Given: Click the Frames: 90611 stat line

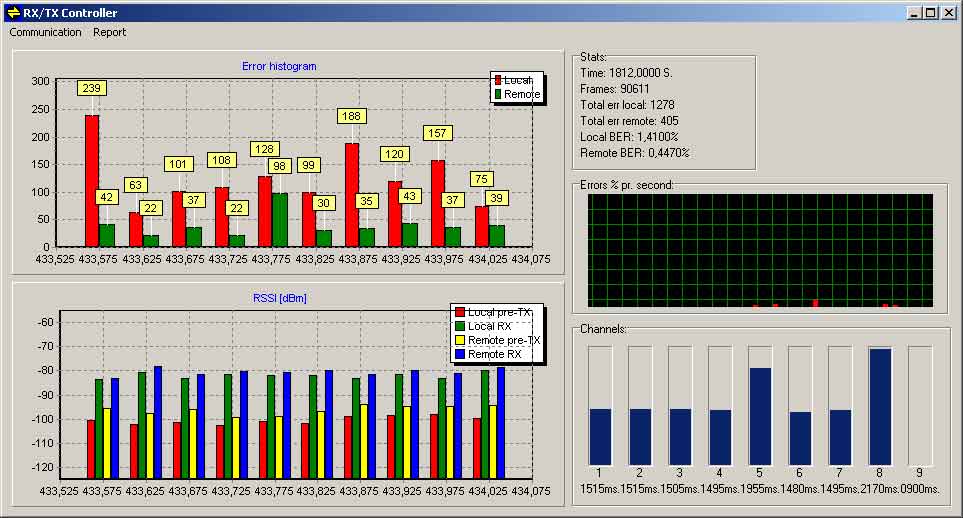Looking at the screenshot, I should 614,89.
